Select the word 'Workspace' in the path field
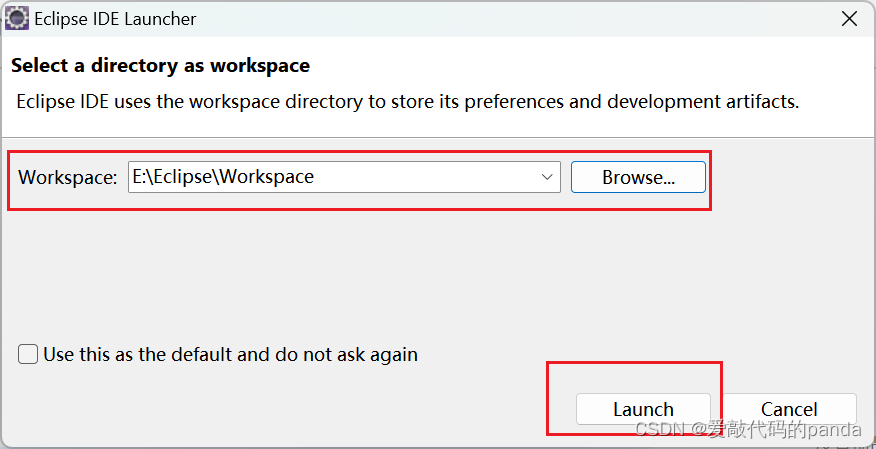Image resolution: width=876 pixels, height=449 pixels. tap(266, 176)
